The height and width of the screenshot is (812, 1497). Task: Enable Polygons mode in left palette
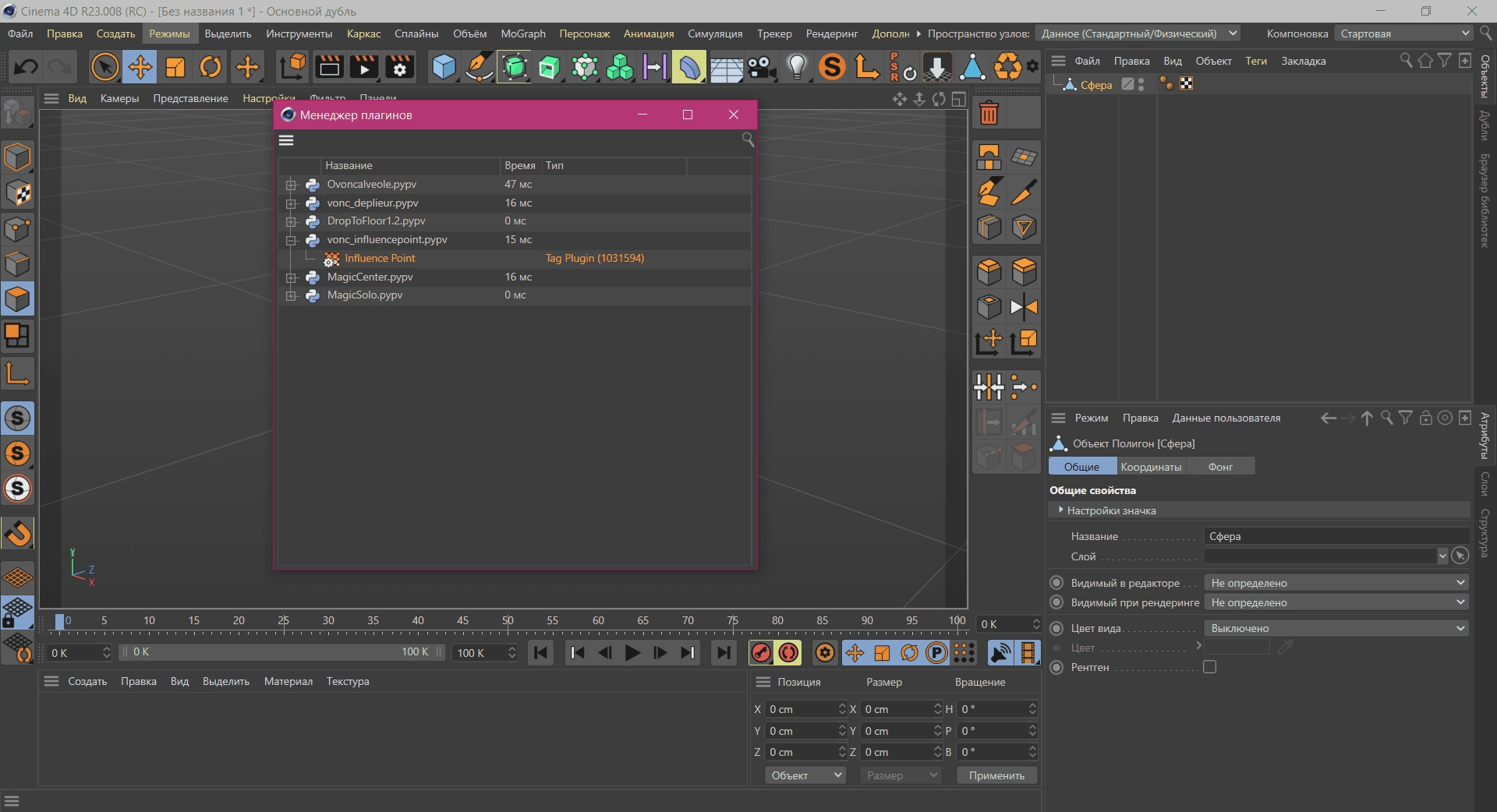[17, 299]
